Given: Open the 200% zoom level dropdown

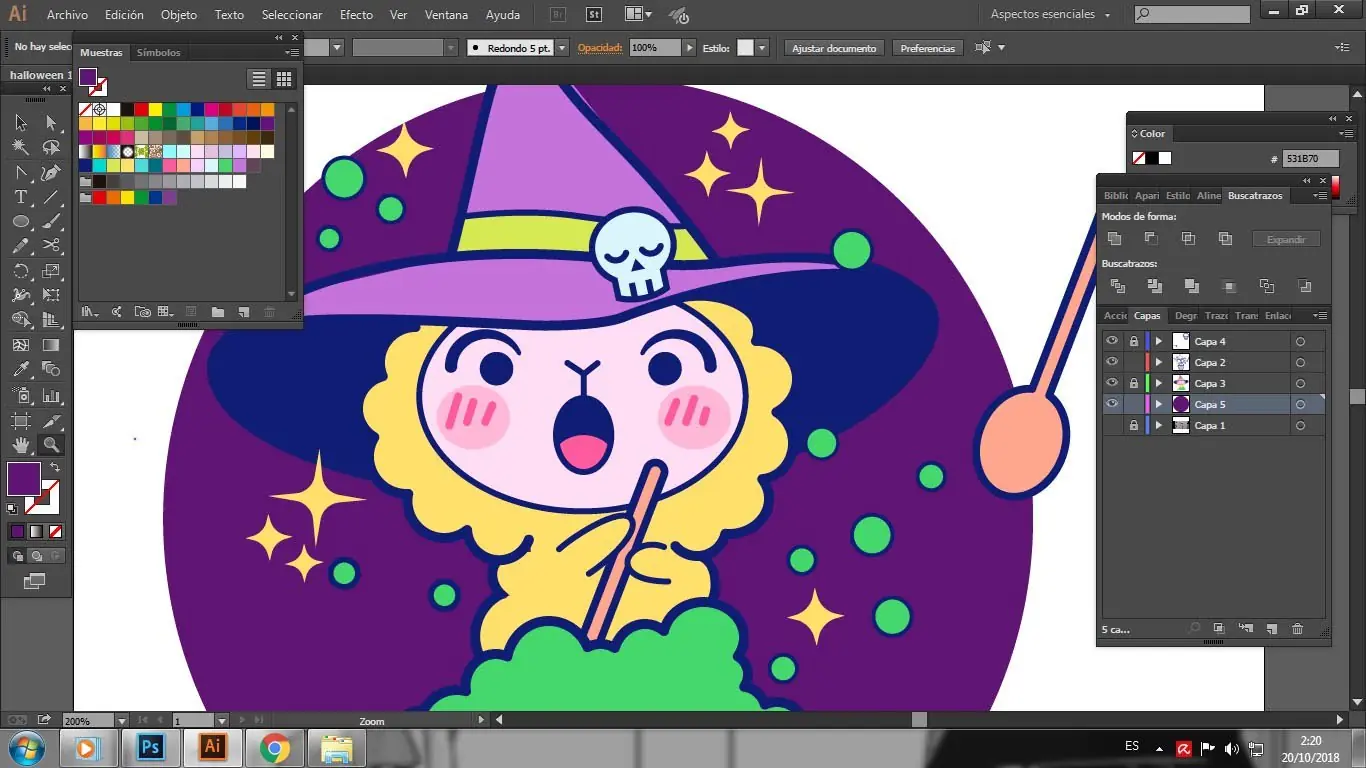Looking at the screenshot, I should tap(122, 720).
